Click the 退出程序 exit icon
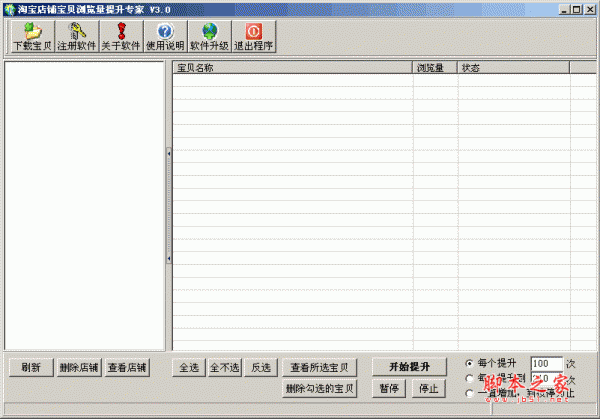 click(x=253, y=36)
